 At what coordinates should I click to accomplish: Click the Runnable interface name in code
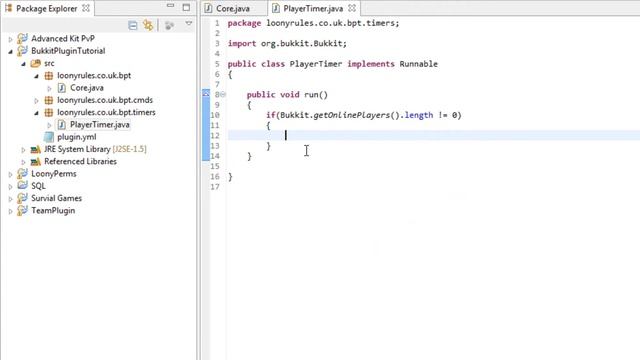coord(418,64)
